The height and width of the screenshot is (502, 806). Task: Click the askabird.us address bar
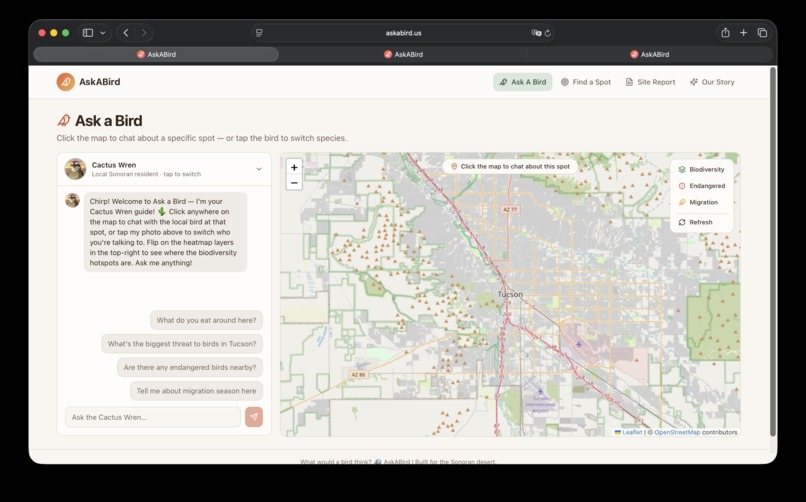click(x=403, y=33)
